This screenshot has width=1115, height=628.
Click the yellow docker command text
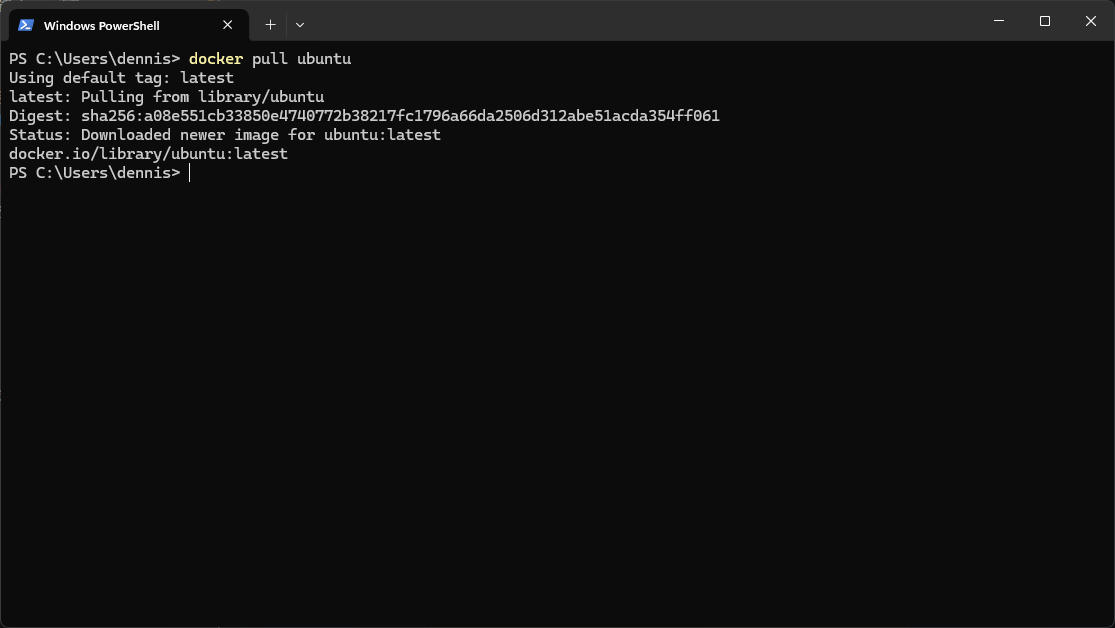point(216,58)
